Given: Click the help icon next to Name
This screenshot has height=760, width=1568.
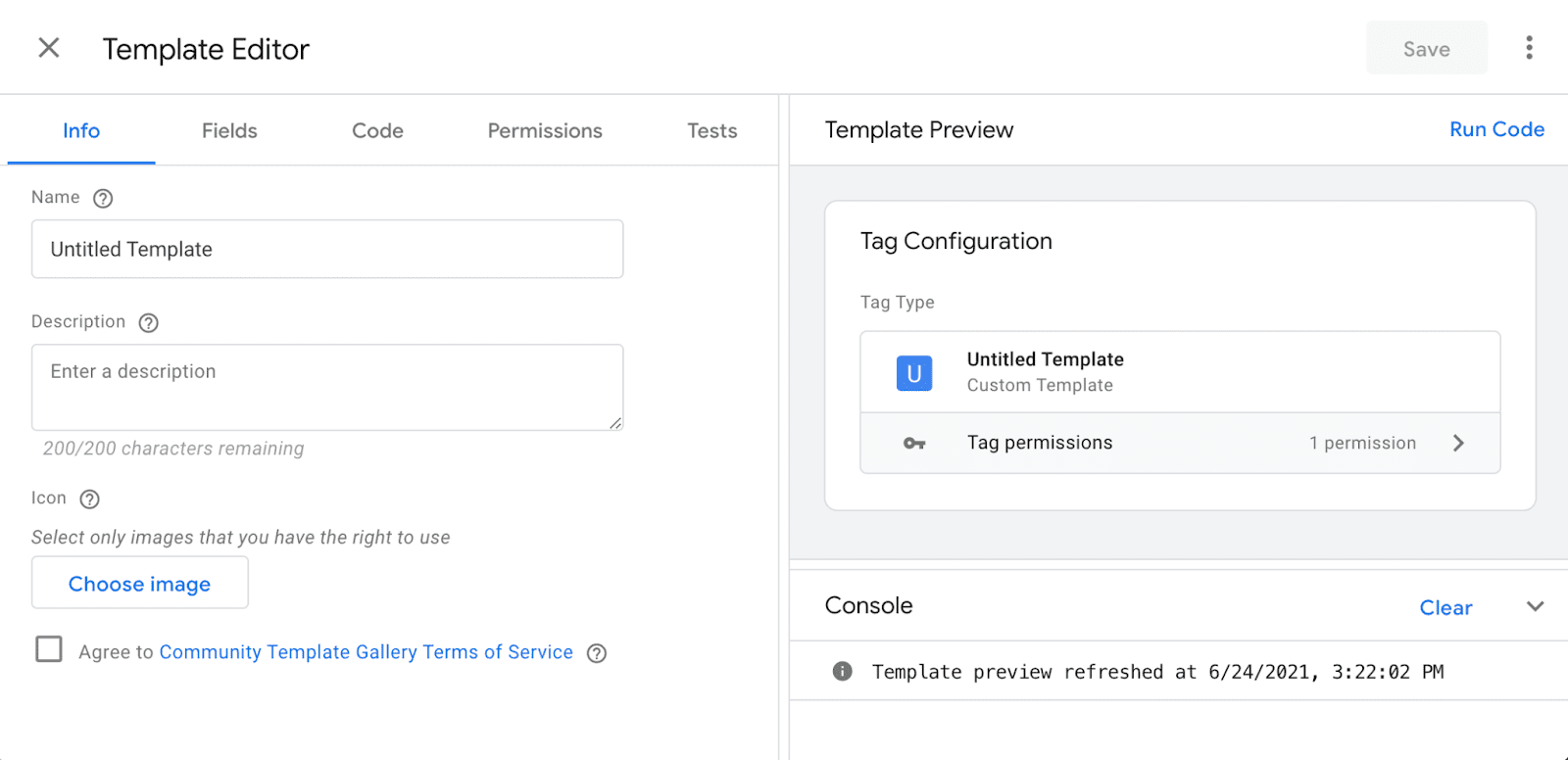Looking at the screenshot, I should point(103,199).
